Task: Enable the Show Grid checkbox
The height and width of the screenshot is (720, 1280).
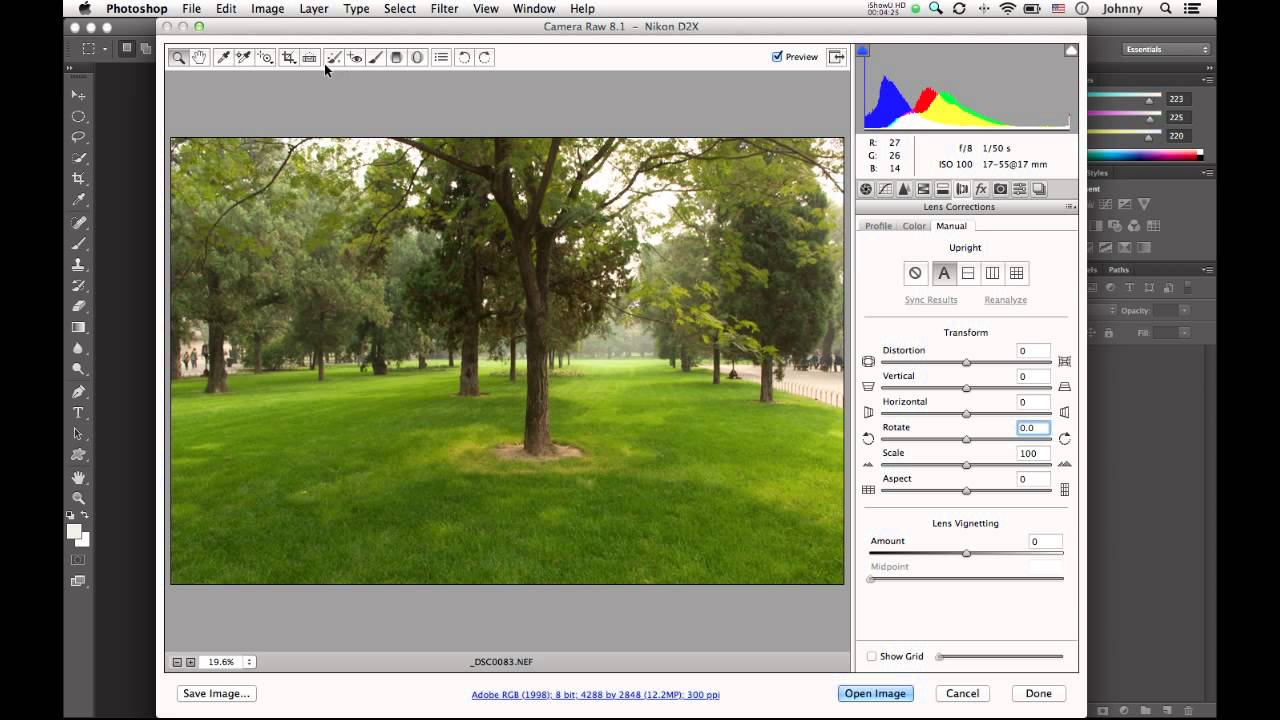Action: pos(871,656)
